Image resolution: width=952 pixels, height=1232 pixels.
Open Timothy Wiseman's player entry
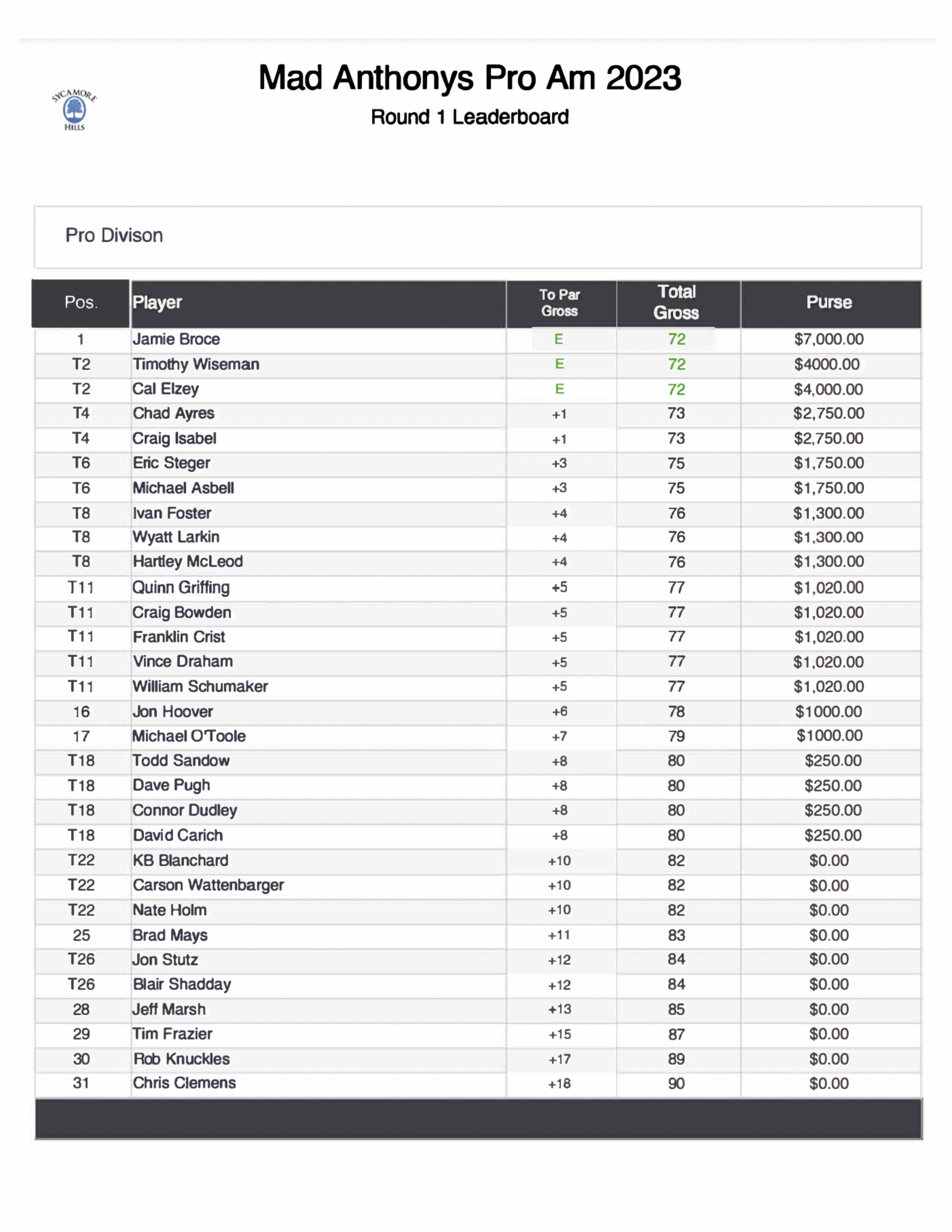point(196,364)
